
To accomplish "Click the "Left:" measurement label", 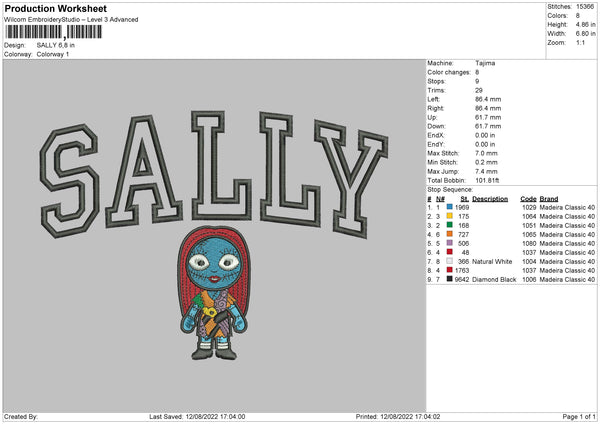I will (434, 99).
